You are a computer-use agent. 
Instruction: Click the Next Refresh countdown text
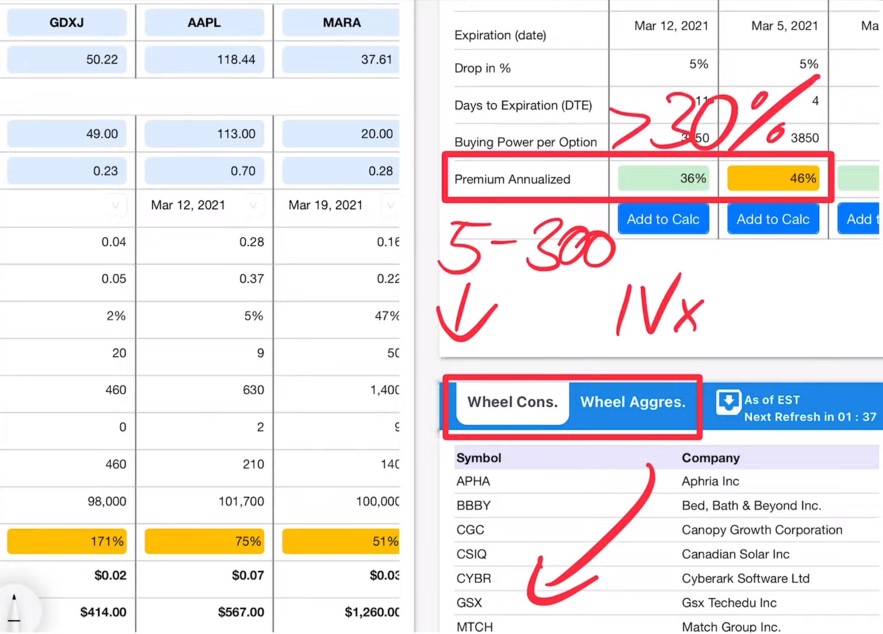point(810,417)
